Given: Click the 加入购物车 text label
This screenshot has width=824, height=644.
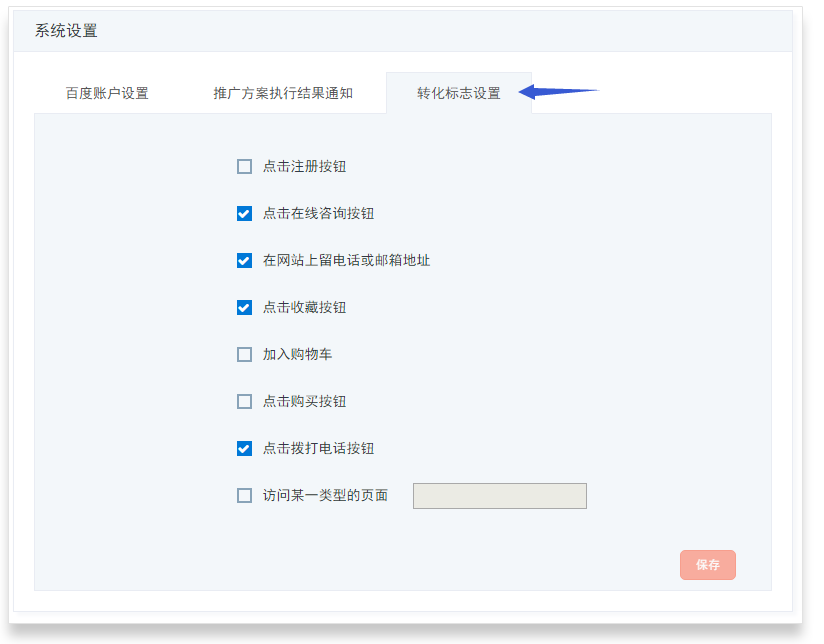Looking at the screenshot, I should click(297, 354).
